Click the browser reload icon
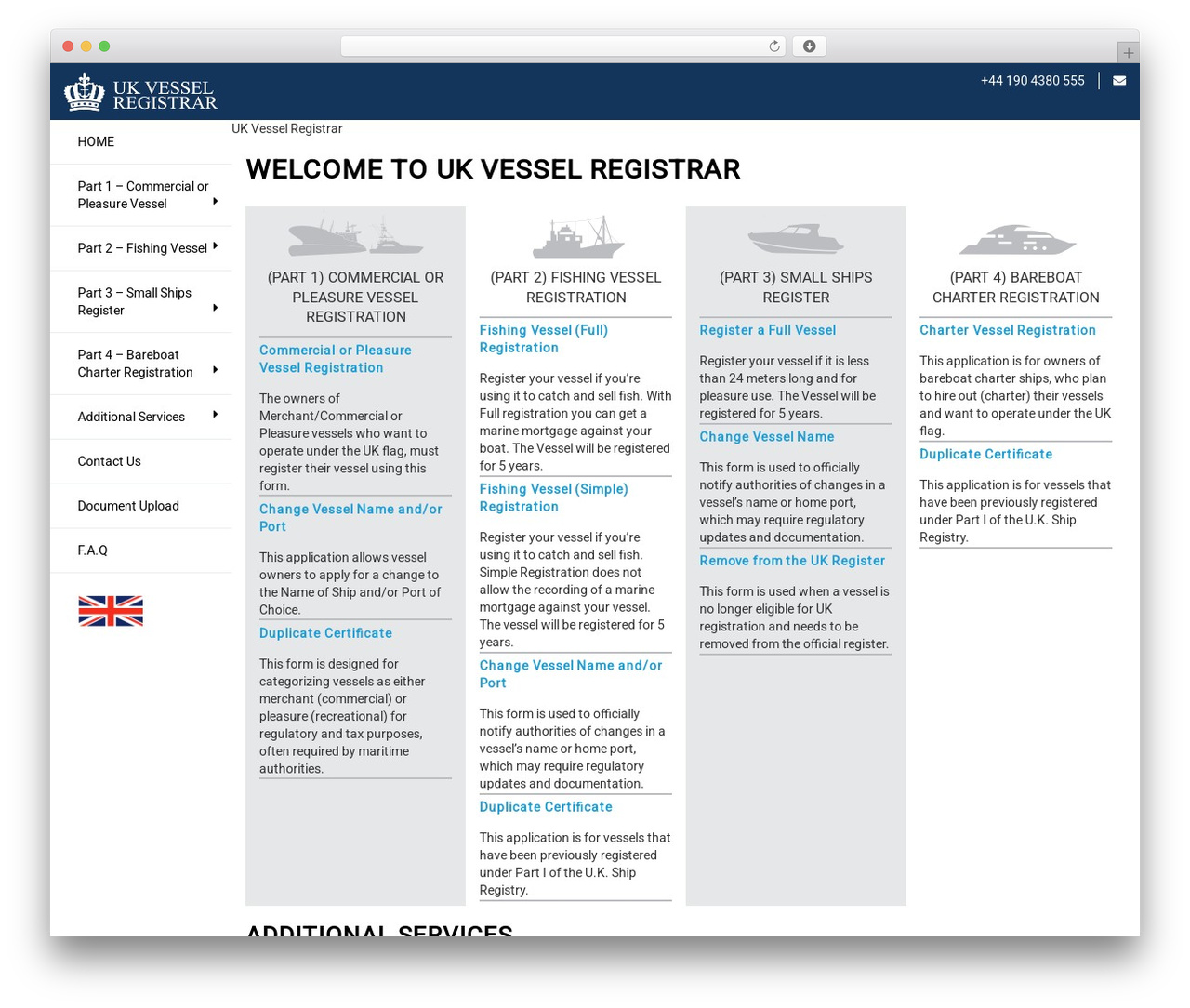This screenshot has height=1008, width=1190. (x=773, y=46)
